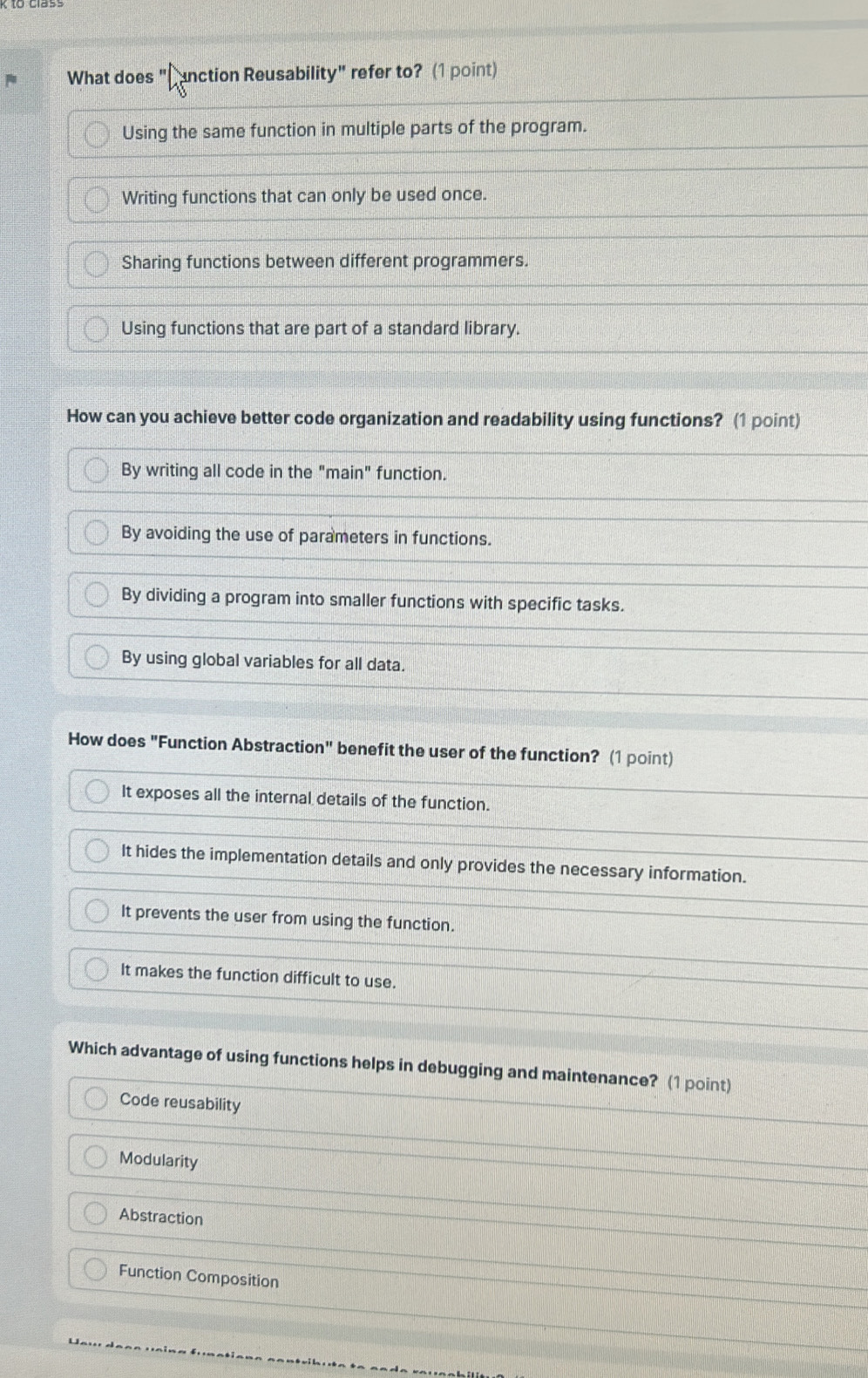Screen dimensions: 868x1378
Task: Click the 'Function Abstraction' question text
Action: [333, 750]
